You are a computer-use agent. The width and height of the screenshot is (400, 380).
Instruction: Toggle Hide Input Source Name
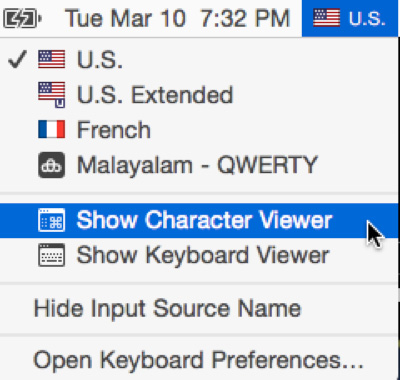199,309
